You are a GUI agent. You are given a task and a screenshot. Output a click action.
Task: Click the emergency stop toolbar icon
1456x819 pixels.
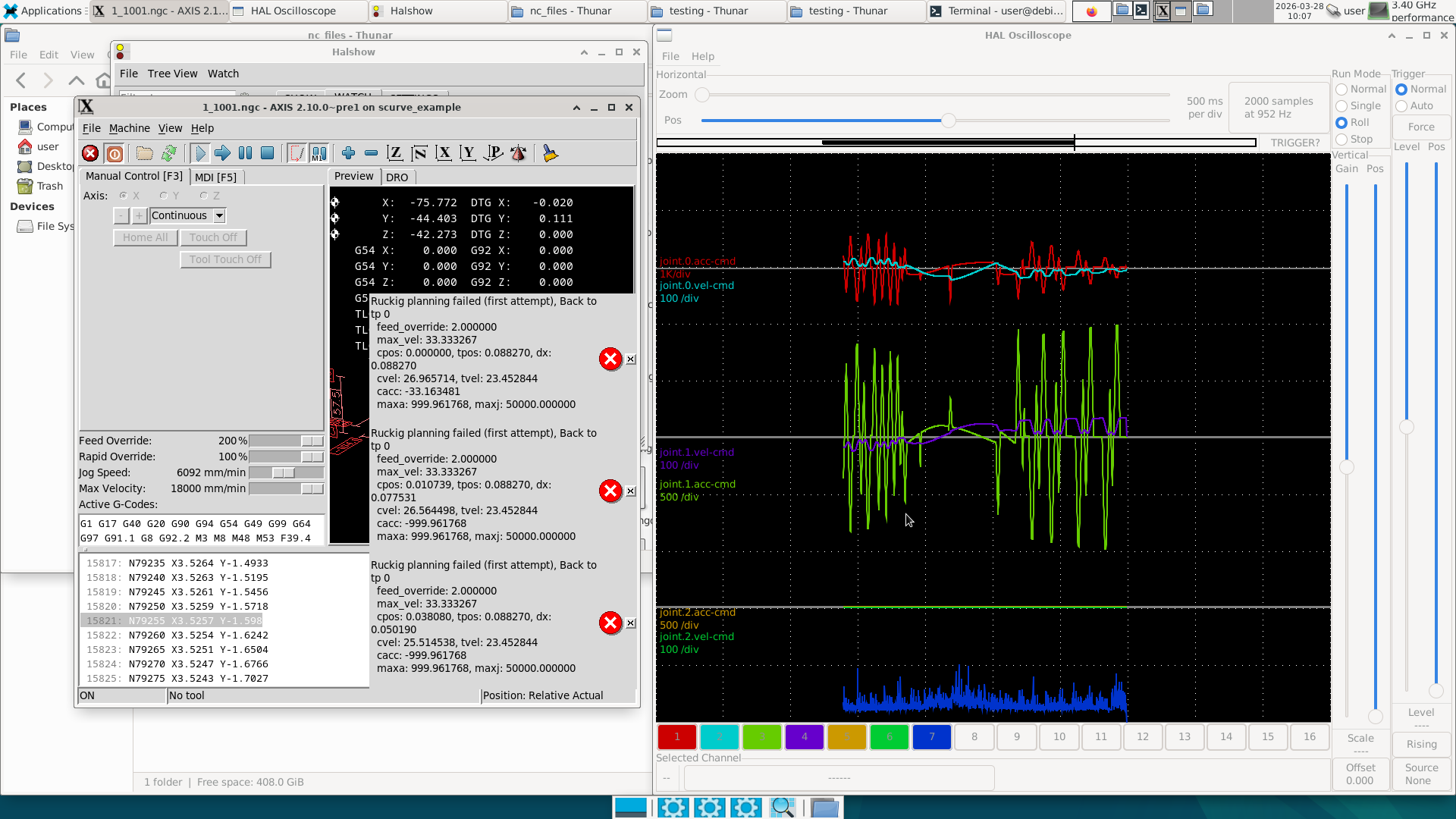tap(90, 154)
